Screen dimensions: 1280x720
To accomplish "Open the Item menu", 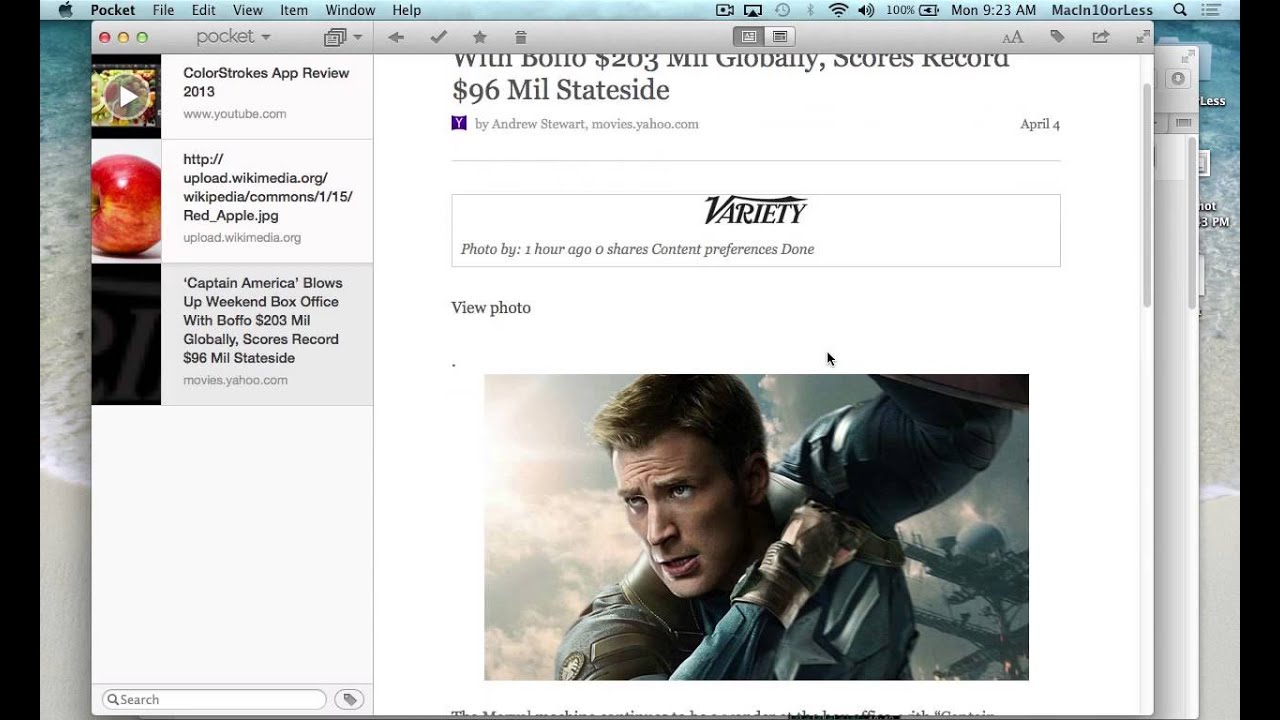I will (x=294, y=10).
